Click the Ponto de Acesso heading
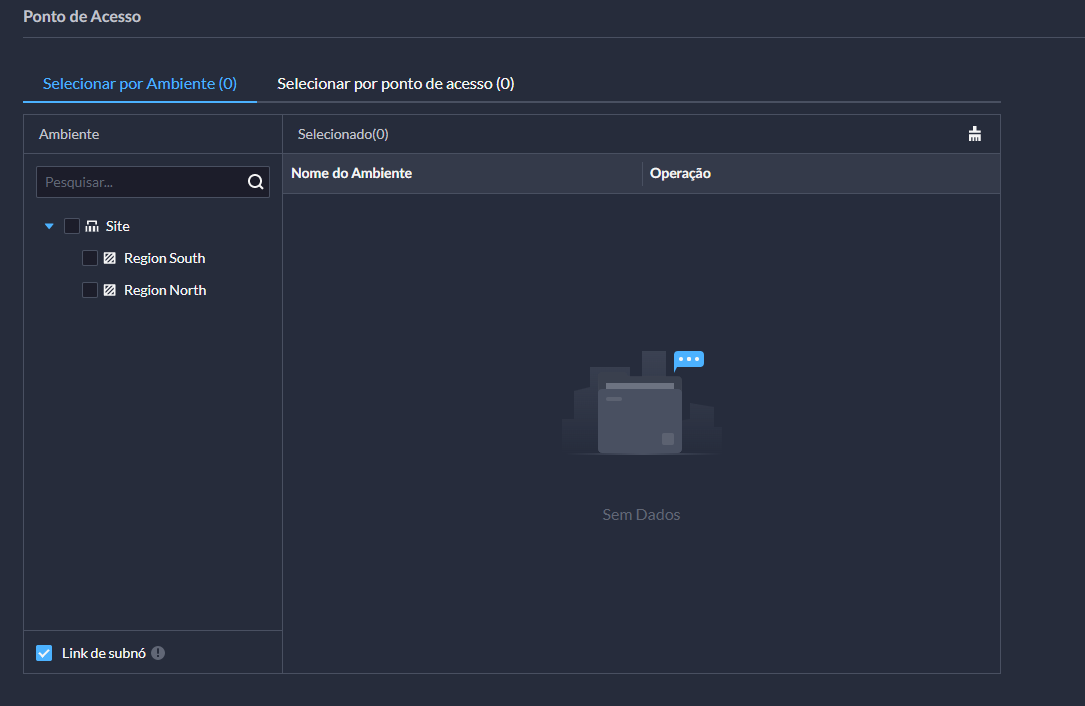Viewport: 1085px width, 706px height. pos(82,17)
